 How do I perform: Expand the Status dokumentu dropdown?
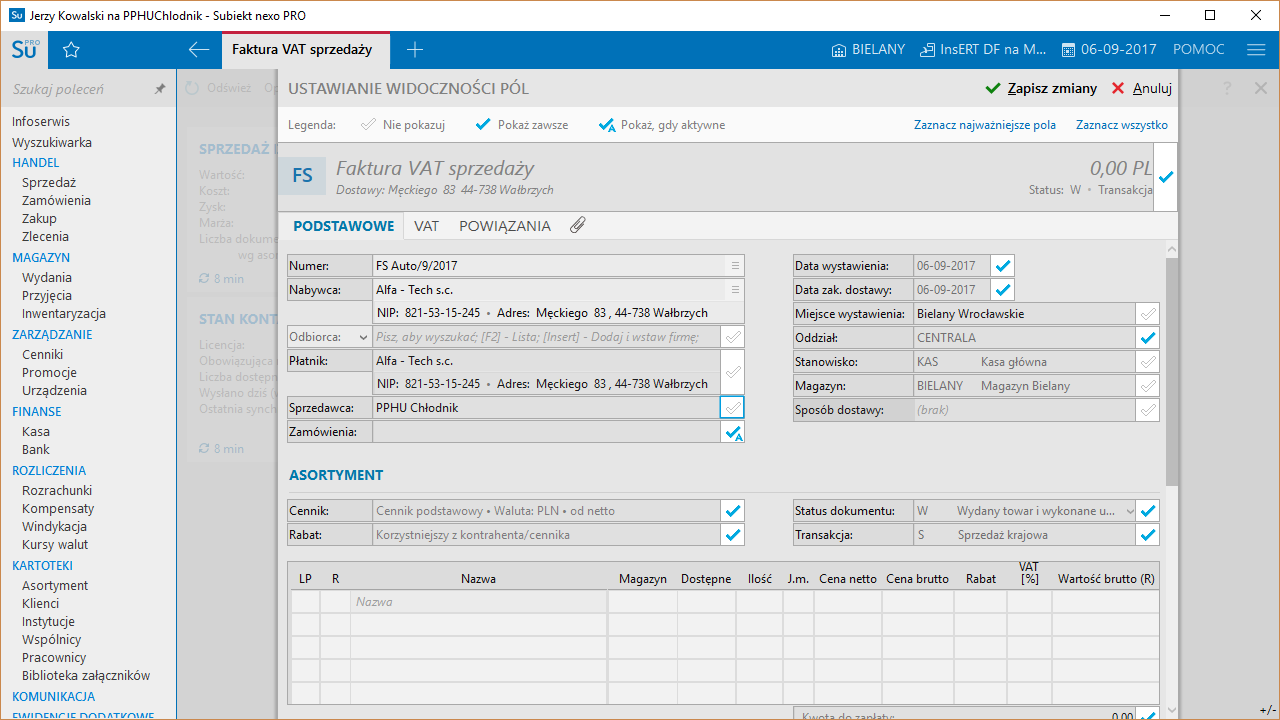click(x=1130, y=511)
